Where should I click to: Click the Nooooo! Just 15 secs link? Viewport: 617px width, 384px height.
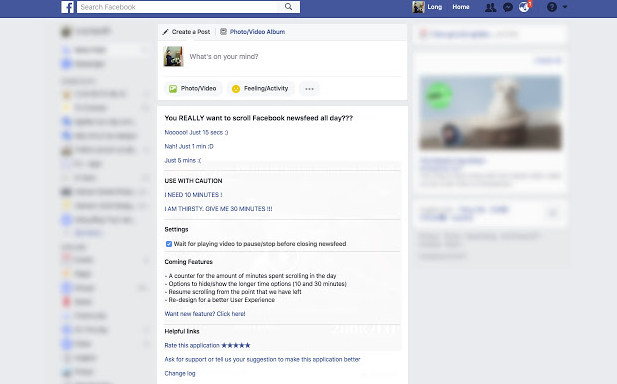pyautogui.click(x=196, y=133)
